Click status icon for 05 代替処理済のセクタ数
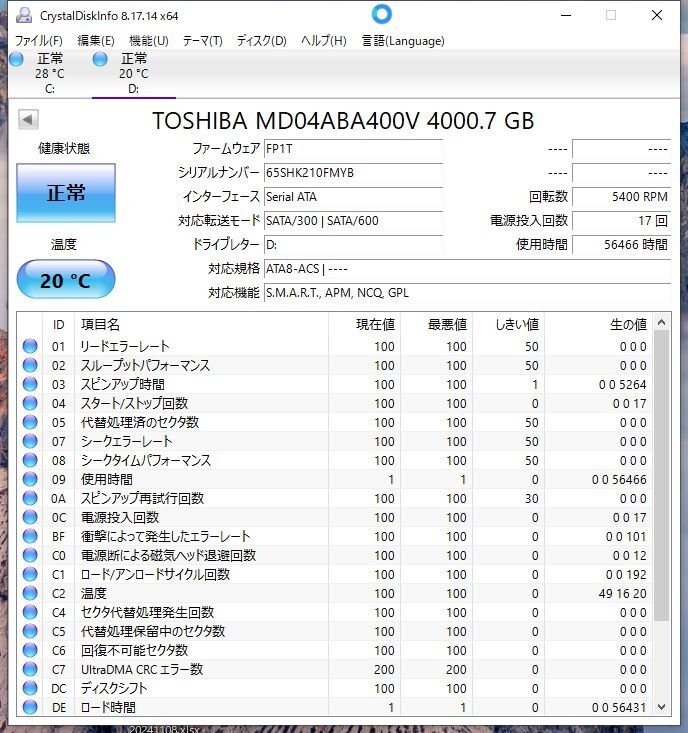 30,422
